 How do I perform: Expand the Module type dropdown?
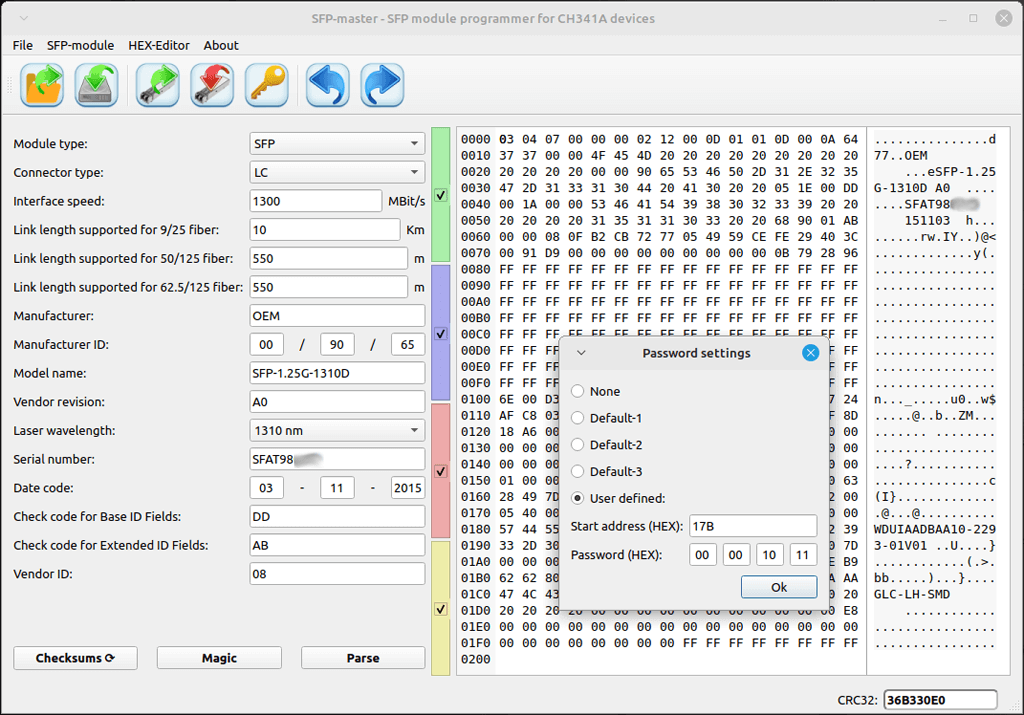tap(337, 144)
